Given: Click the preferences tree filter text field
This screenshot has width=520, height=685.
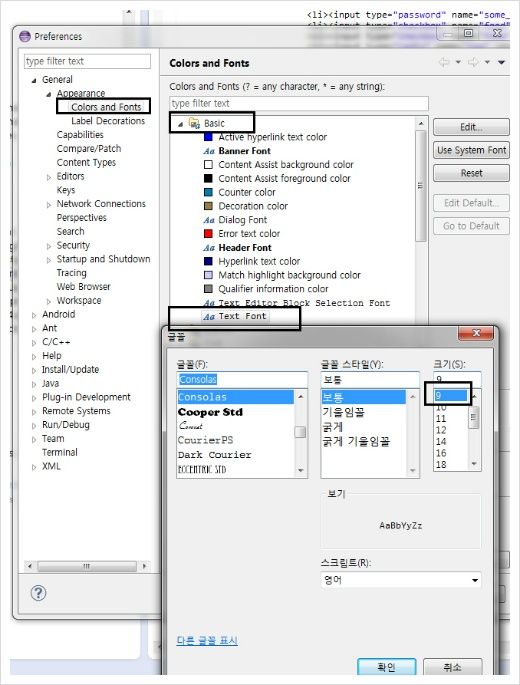Looking at the screenshot, I should click(x=87, y=61).
